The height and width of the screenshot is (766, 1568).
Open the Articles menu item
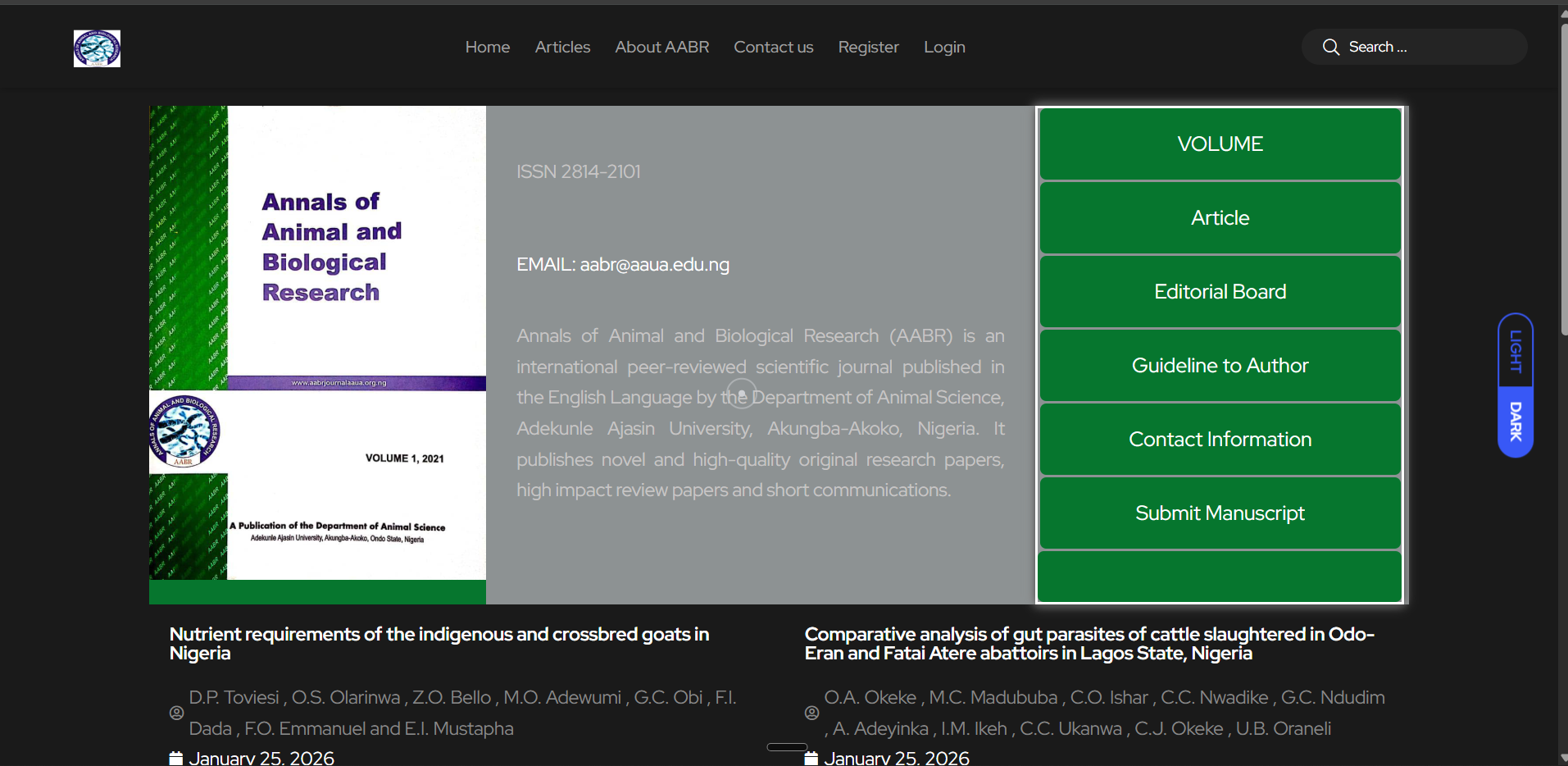click(562, 48)
